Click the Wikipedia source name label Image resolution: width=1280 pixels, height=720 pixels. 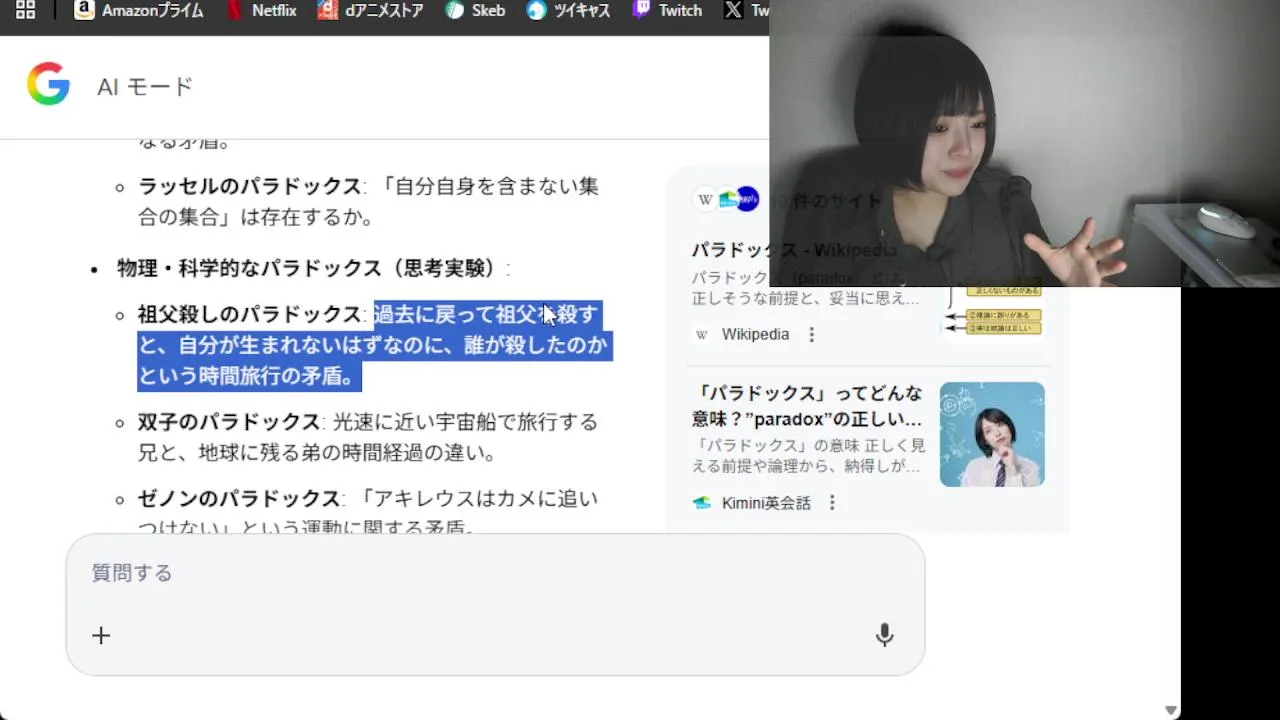(755, 335)
